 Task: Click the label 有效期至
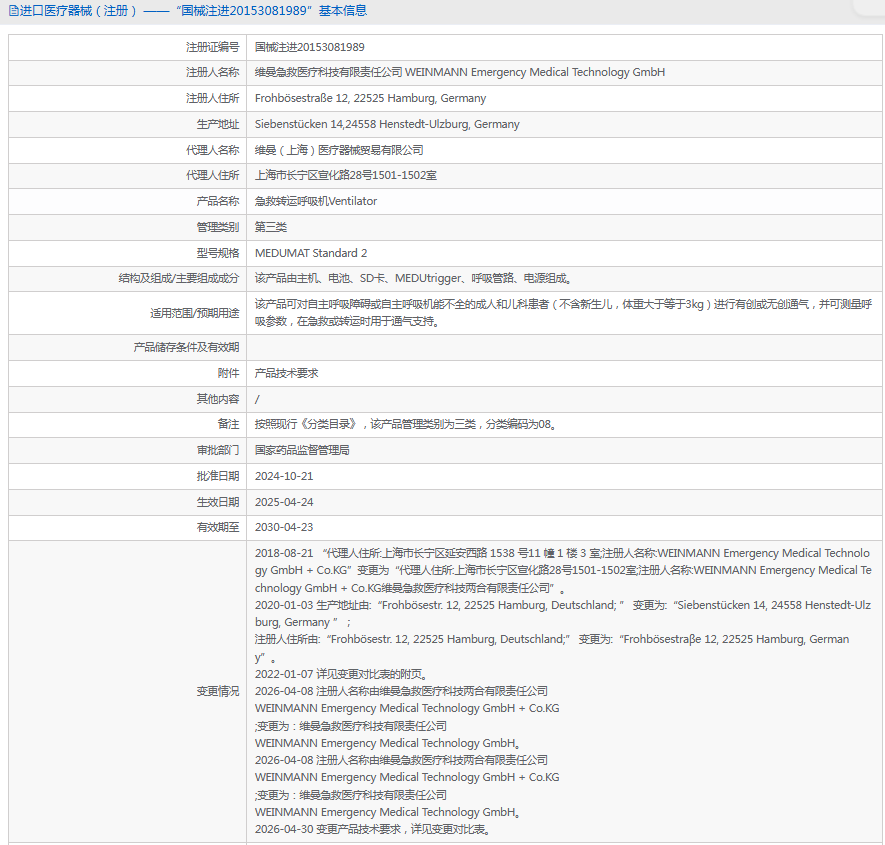(218, 527)
